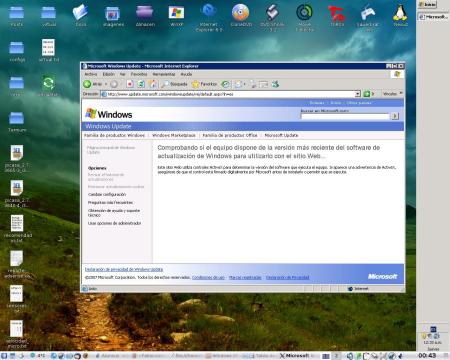The height and width of the screenshot is (360, 450).
Task: Click the Buscar en Microsoft.com search field
Action: pos(345,116)
